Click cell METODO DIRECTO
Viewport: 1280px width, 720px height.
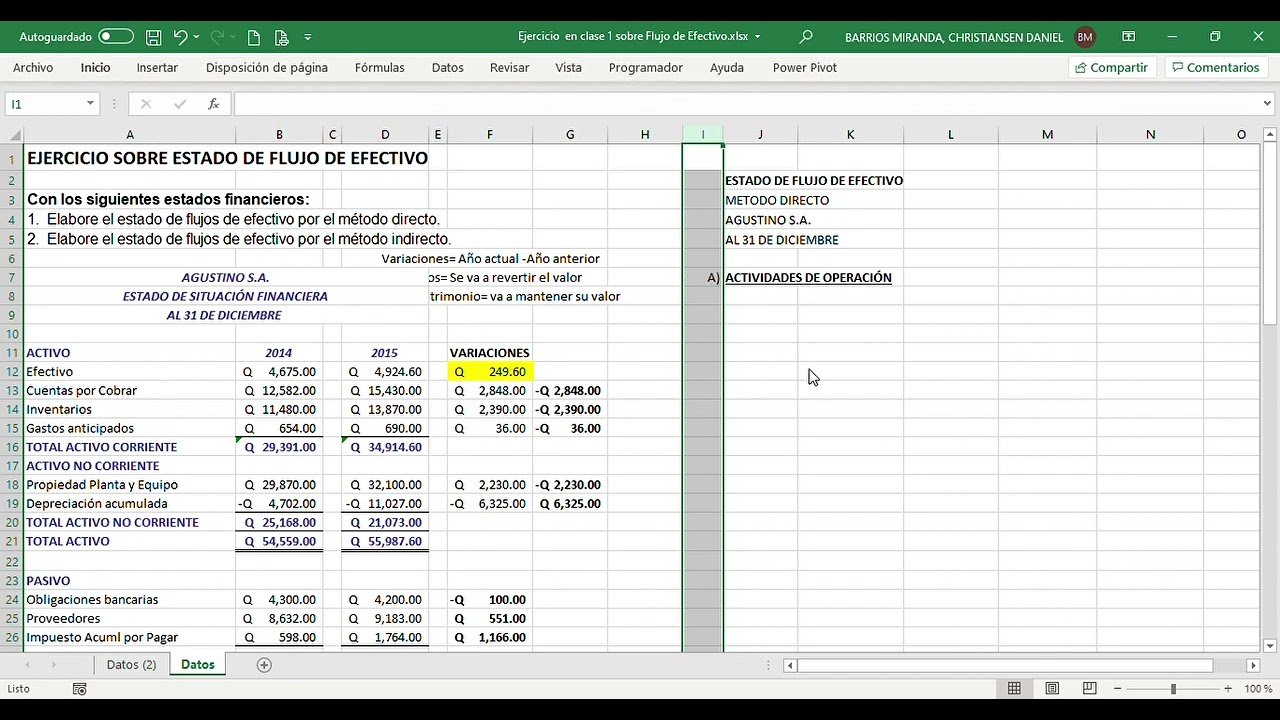pyautogui.click(x=777, y=201)
